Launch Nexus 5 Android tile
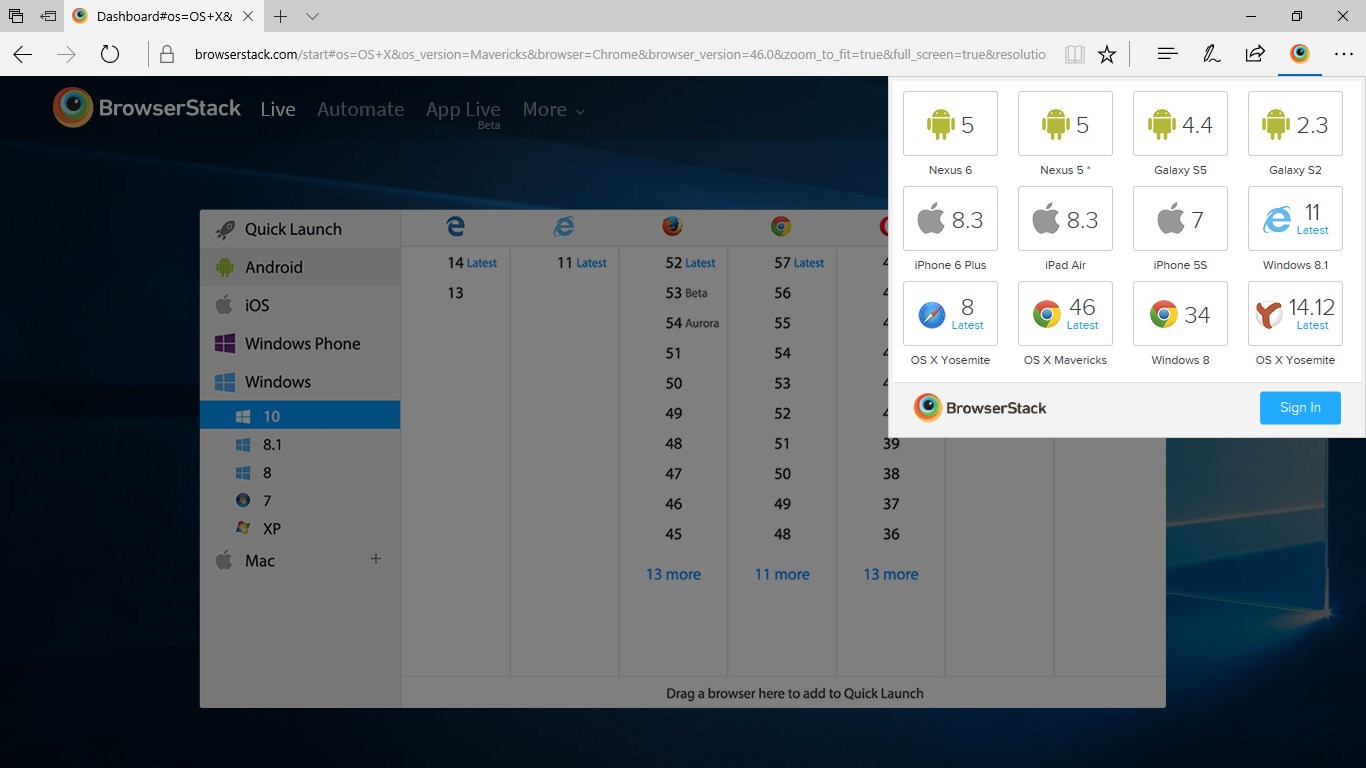Image resolution: width=1366 pixels, height=768 pixels. (1065, 124)
